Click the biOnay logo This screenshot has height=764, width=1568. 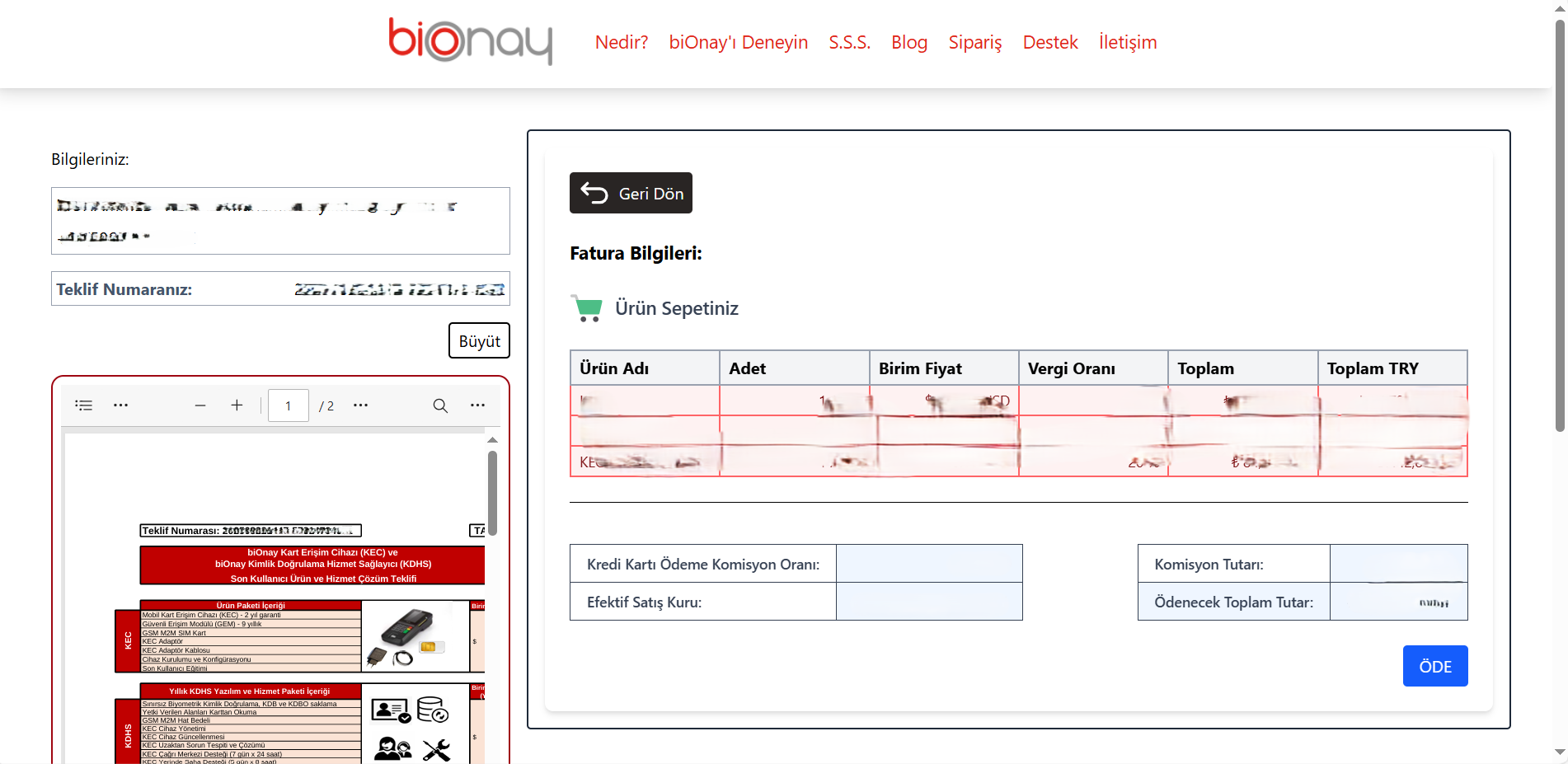point(470,41)
